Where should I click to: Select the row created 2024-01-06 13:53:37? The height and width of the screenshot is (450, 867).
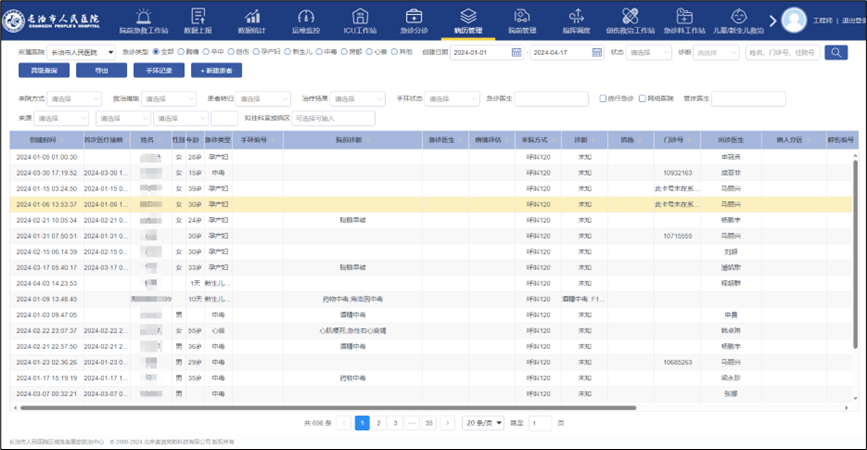coord(431,205)
